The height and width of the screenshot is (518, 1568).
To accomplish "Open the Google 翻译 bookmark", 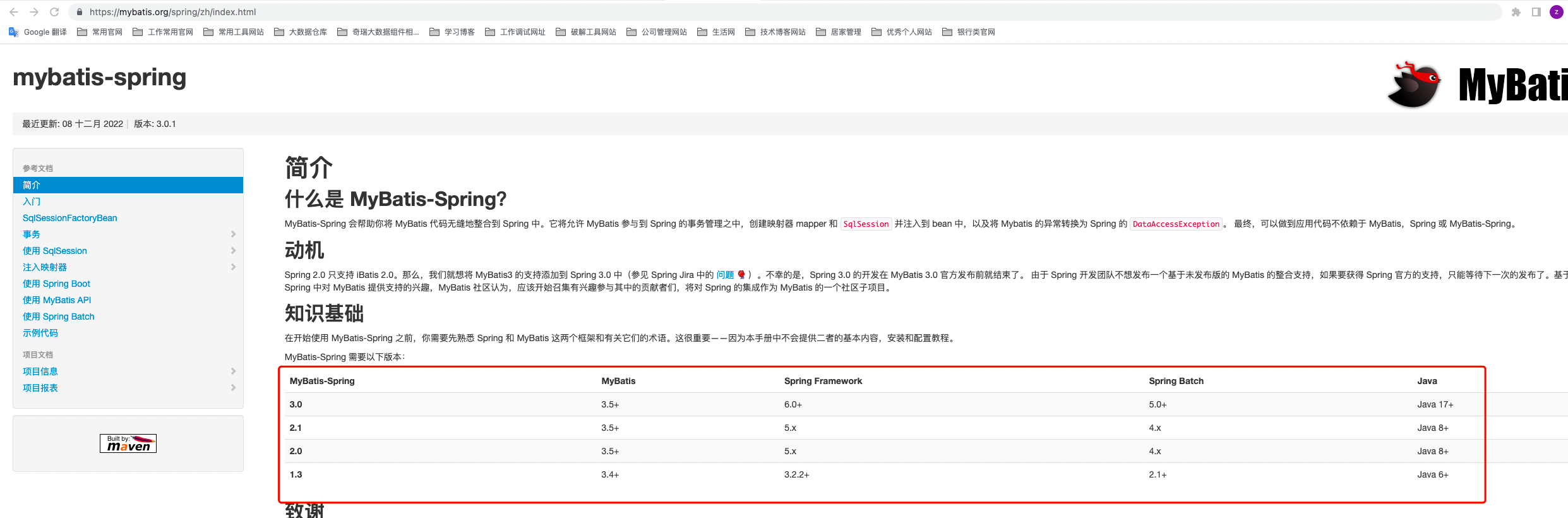I will coord(38,32).
